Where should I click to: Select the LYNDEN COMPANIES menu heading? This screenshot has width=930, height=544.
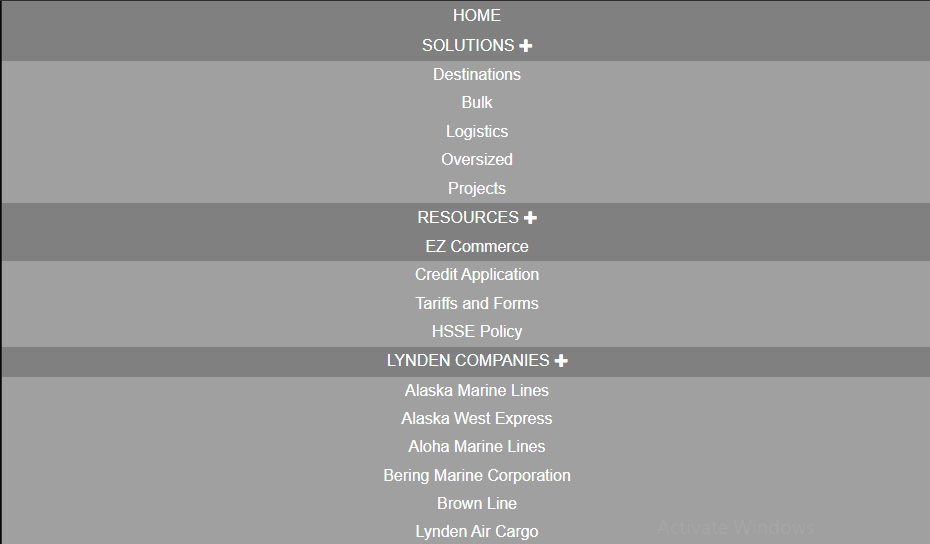click(x=468, y=361)
